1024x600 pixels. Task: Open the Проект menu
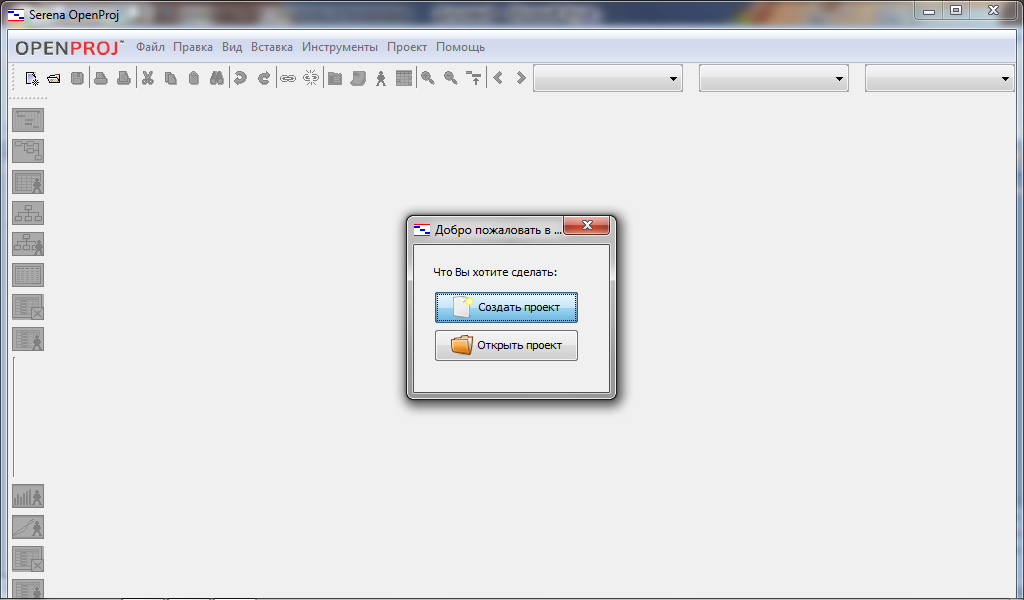pos(407,47)
